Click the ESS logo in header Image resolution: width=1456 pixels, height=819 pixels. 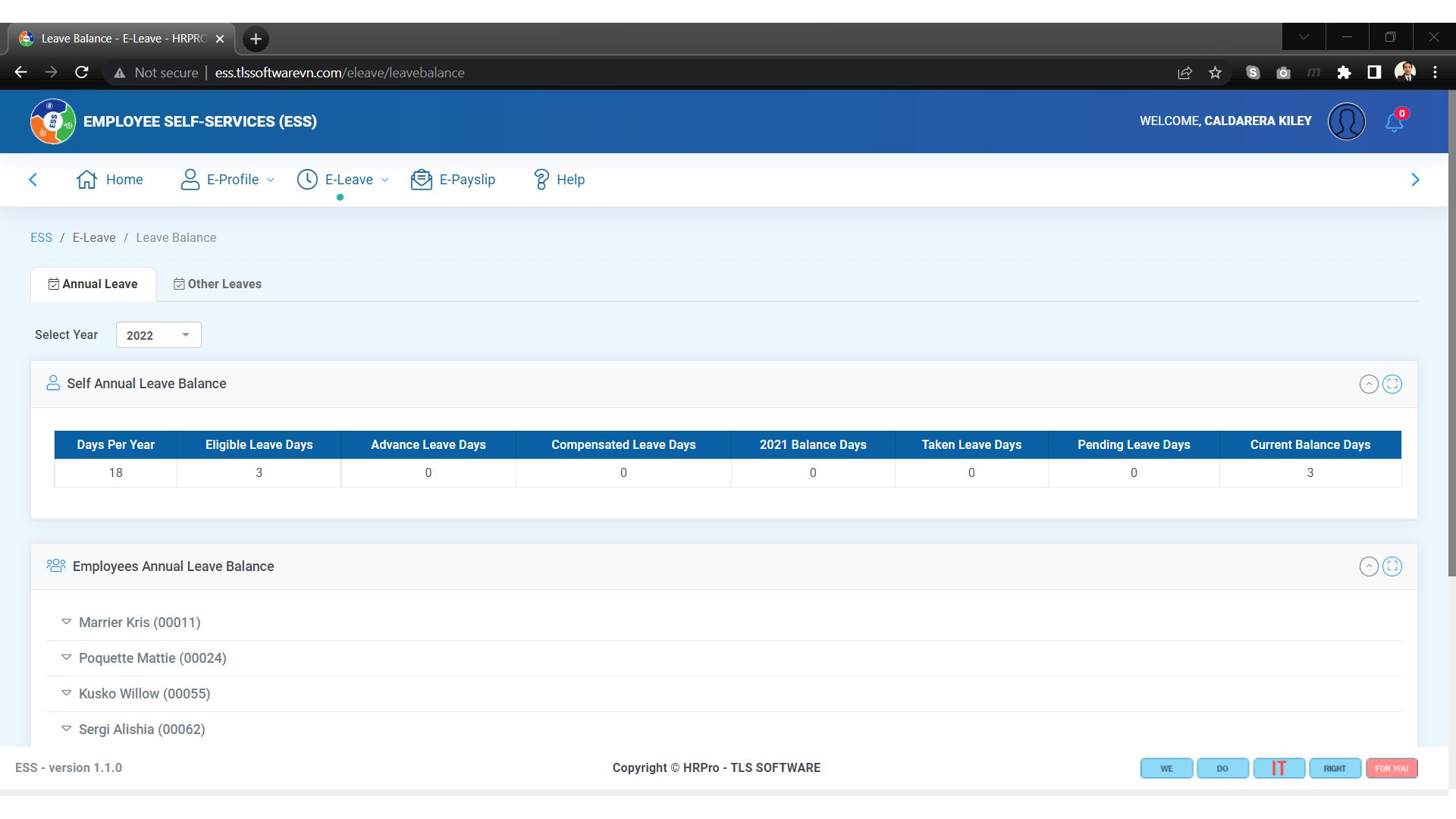coord(52,121)
